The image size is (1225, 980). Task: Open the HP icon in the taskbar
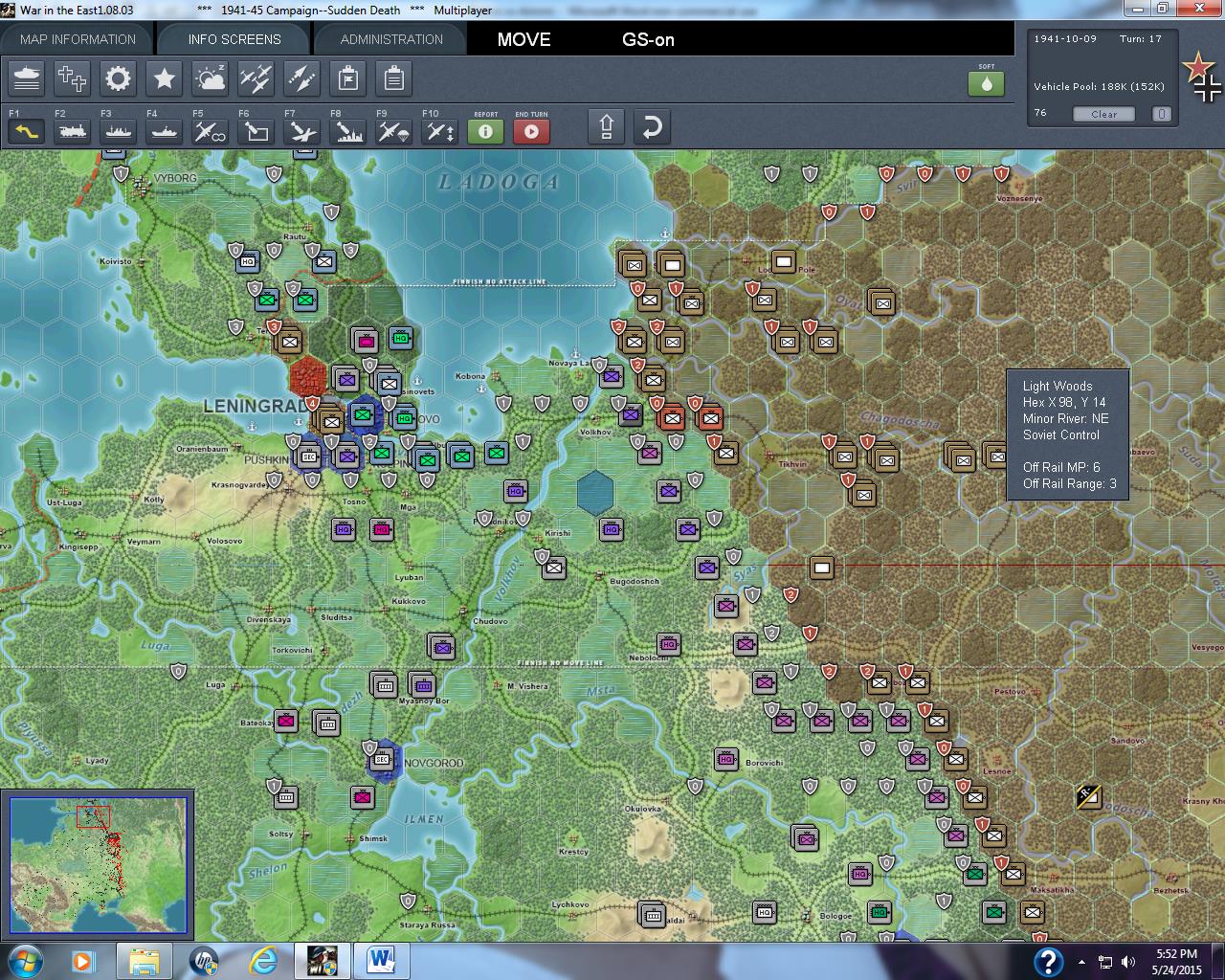pyautogui.click(x=203, y=960)
